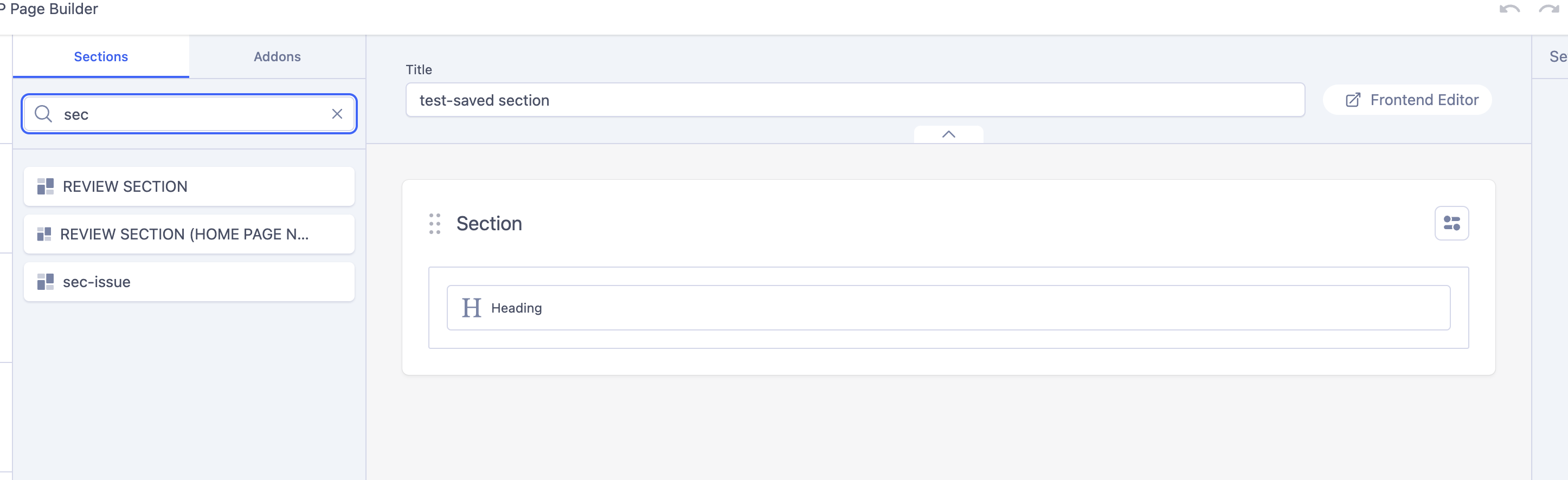Click the magnifier icon in the search box
Screen dimensions: 1568x480
pos(43,114)
